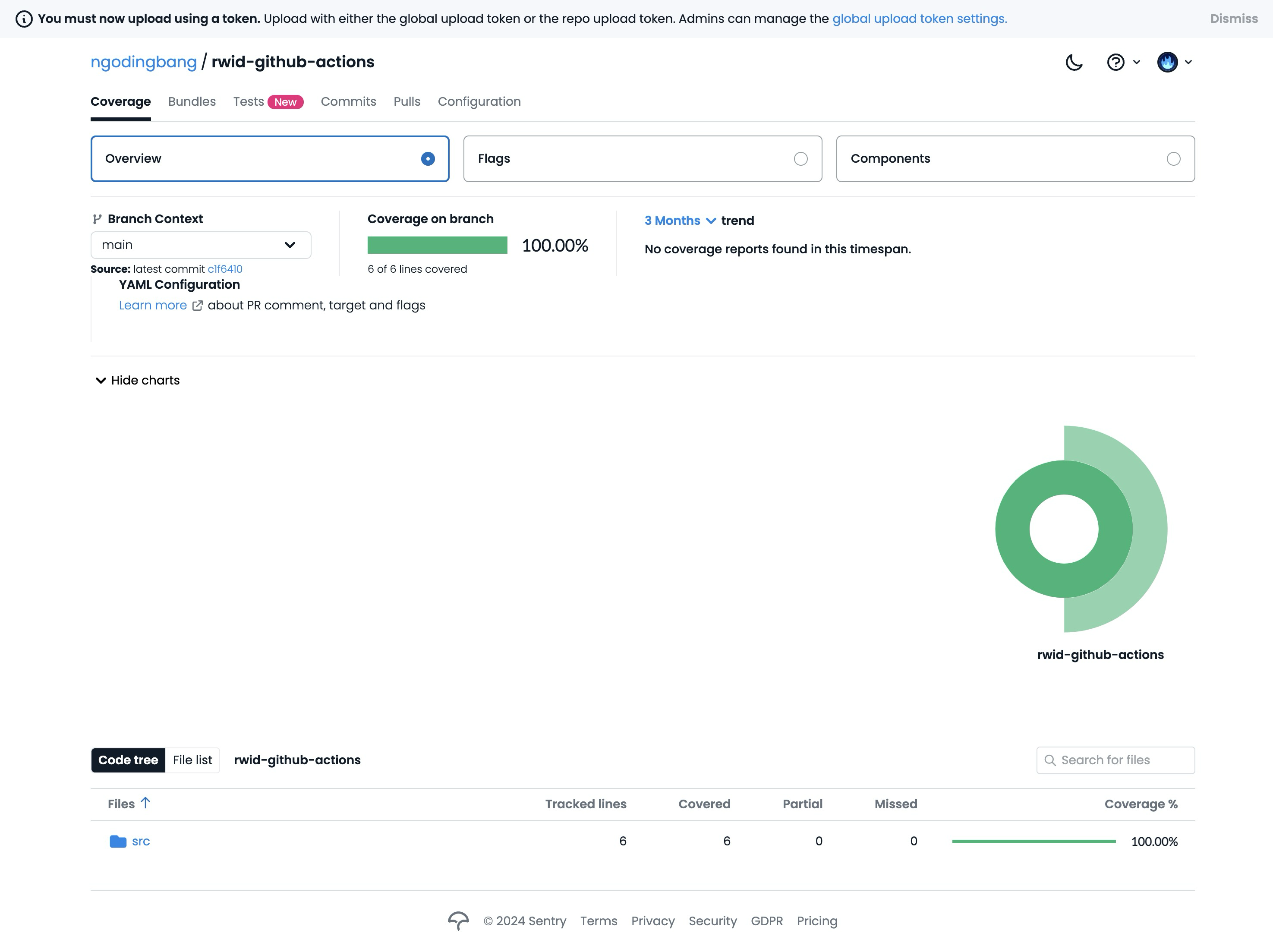This screenshot has height=952, width=1273.
Task: Click the Terms footer link
Action: coord(599,921)
